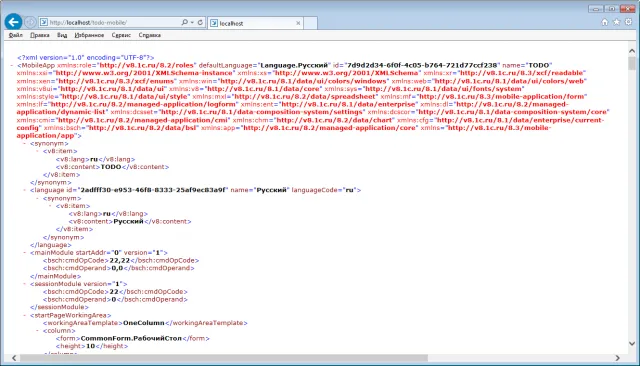The height and width of the screenshot is (366, 640).
Task: Open the Tools gear icon
Action: pyautogui.click(x=629, y=22)
